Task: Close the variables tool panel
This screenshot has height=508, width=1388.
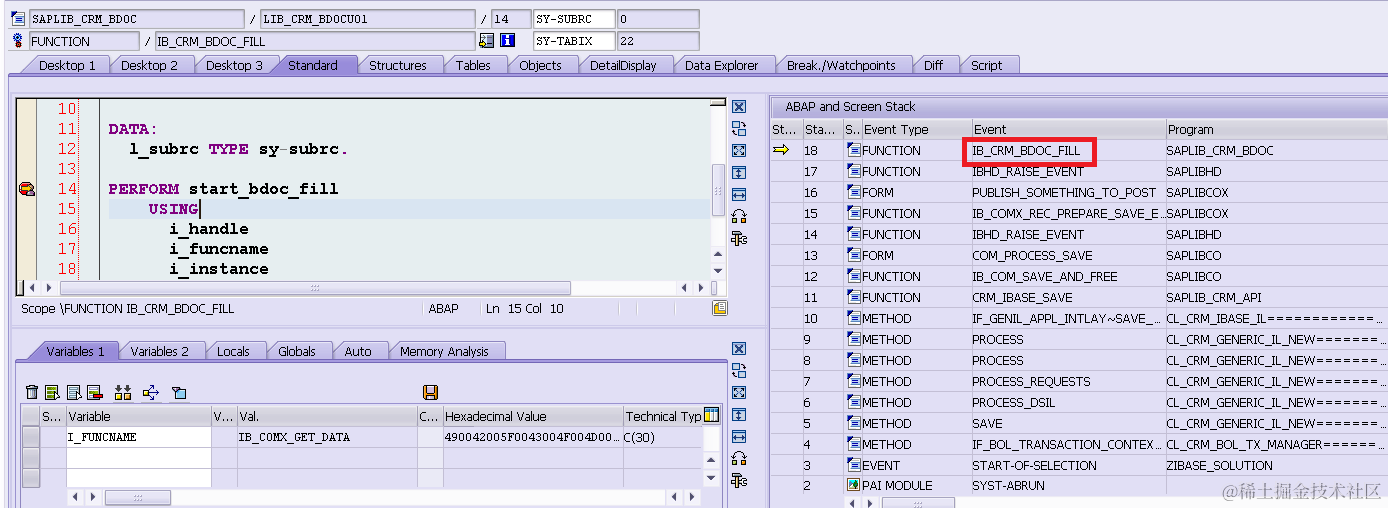Action: click(739, 349)
